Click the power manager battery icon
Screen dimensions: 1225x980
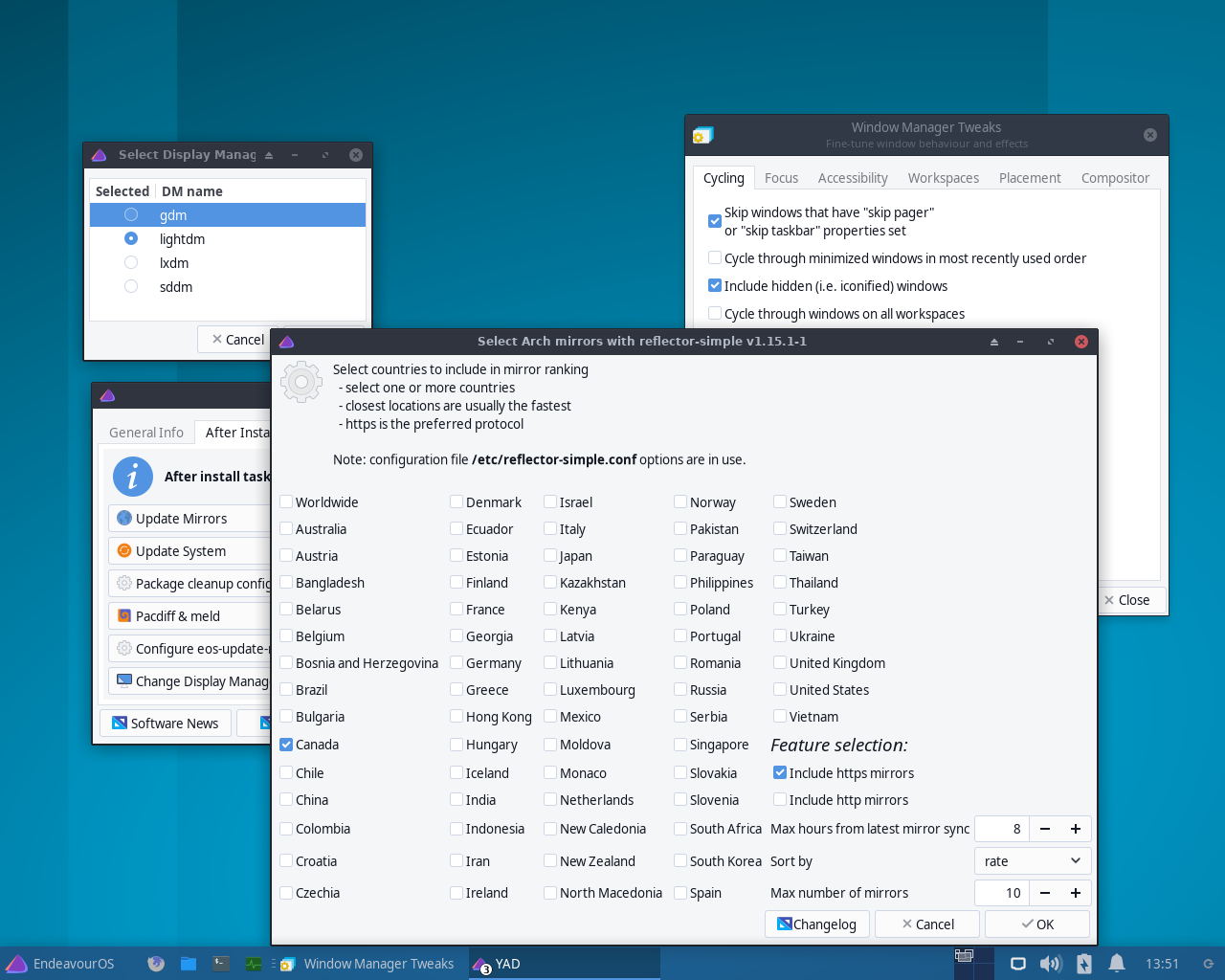(1084, 964)
